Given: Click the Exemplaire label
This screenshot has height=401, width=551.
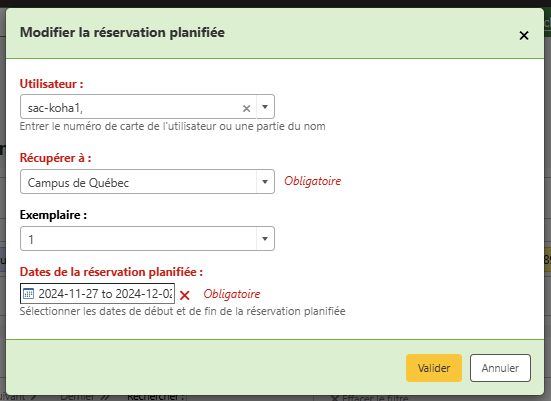Looking at the screenshot, I should click(53, 215).
